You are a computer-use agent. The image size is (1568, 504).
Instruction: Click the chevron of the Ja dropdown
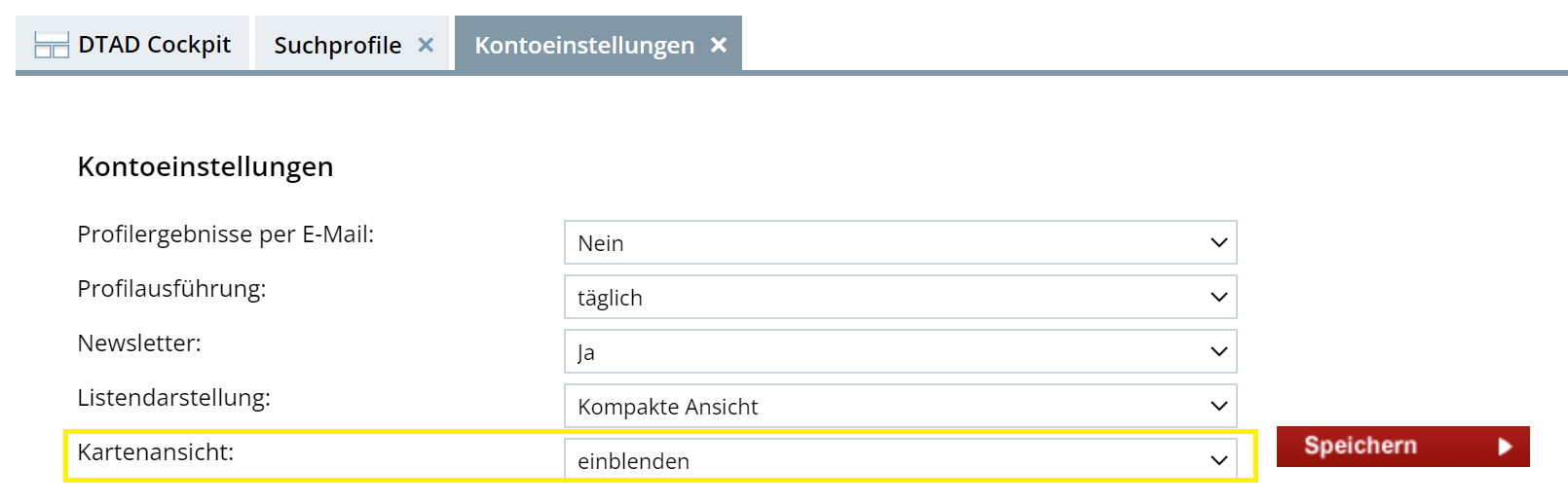click(x=1218, y=351)
